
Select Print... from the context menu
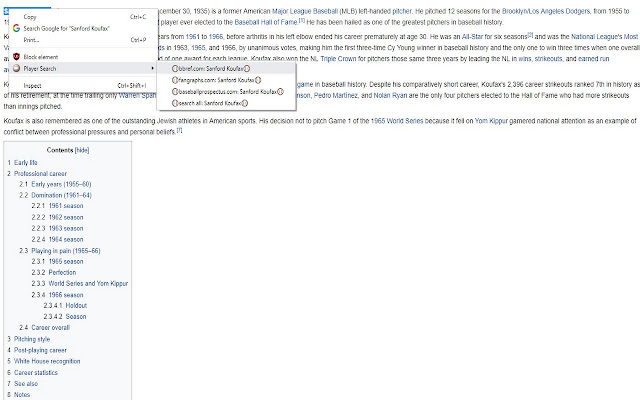(83, 40)
